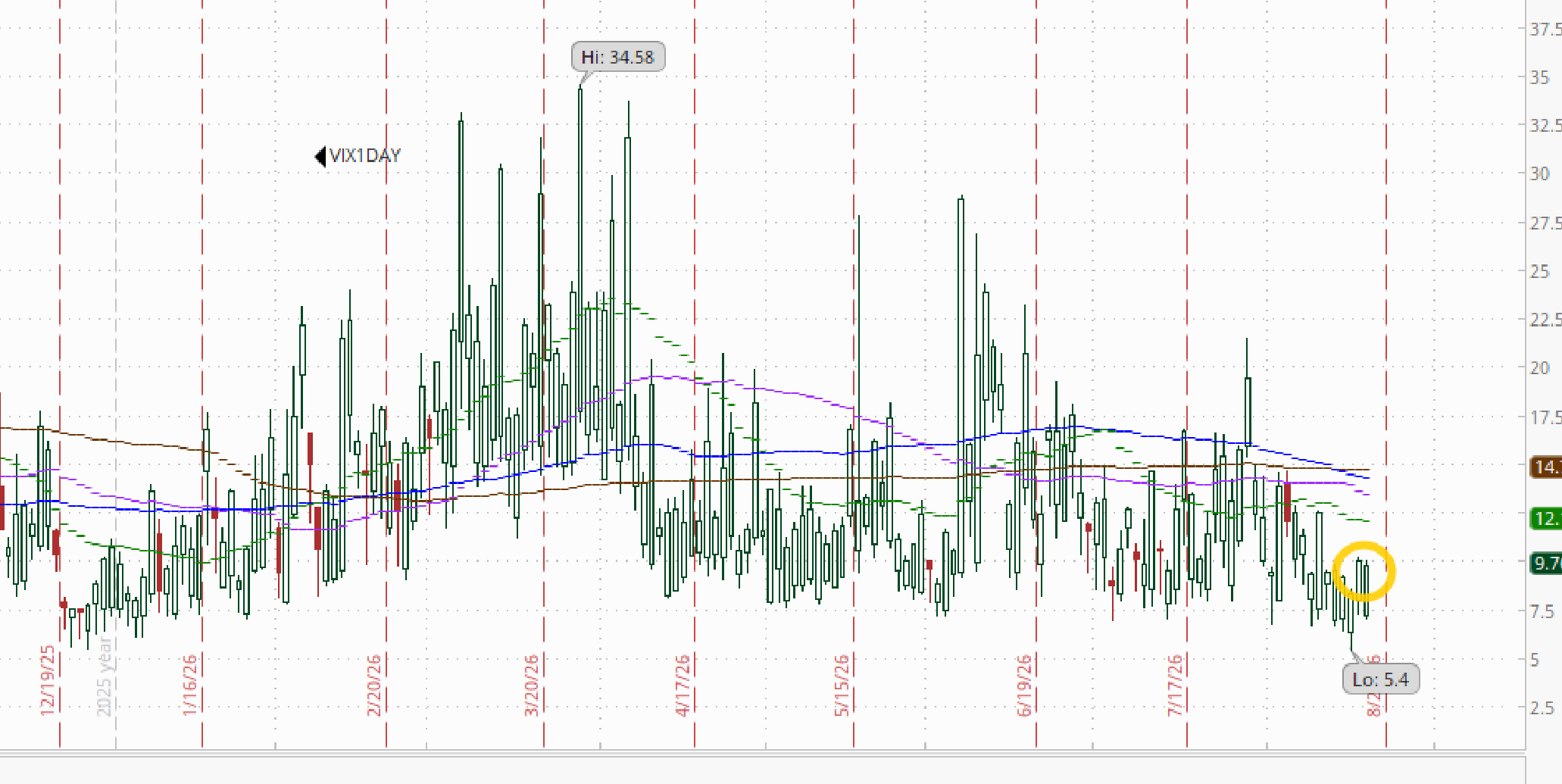Viewport: 1562px width, 784px height.
Task: Click the 30 level on price axis
Action: [1539, 173]
